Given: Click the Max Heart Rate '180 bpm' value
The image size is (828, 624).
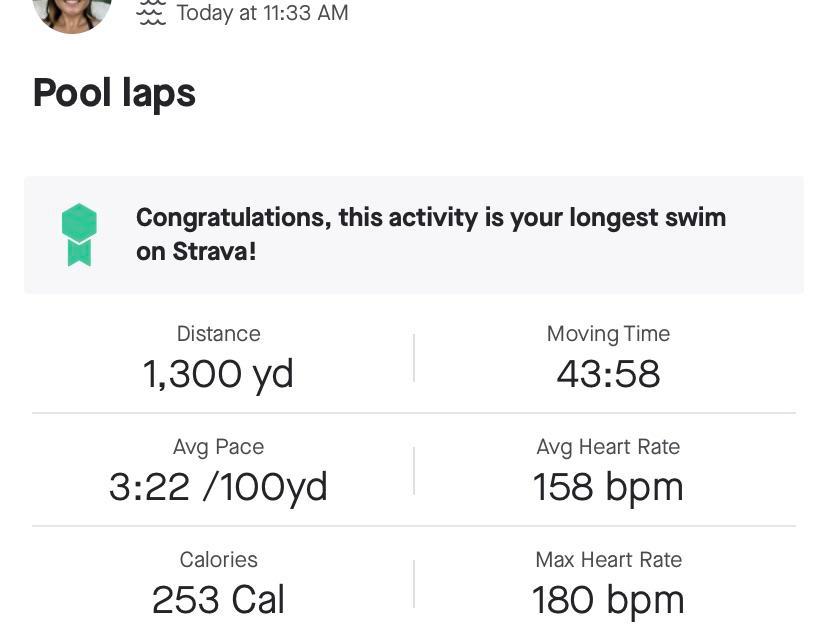Looking at the screenshot, I should (x=608, y=598).
